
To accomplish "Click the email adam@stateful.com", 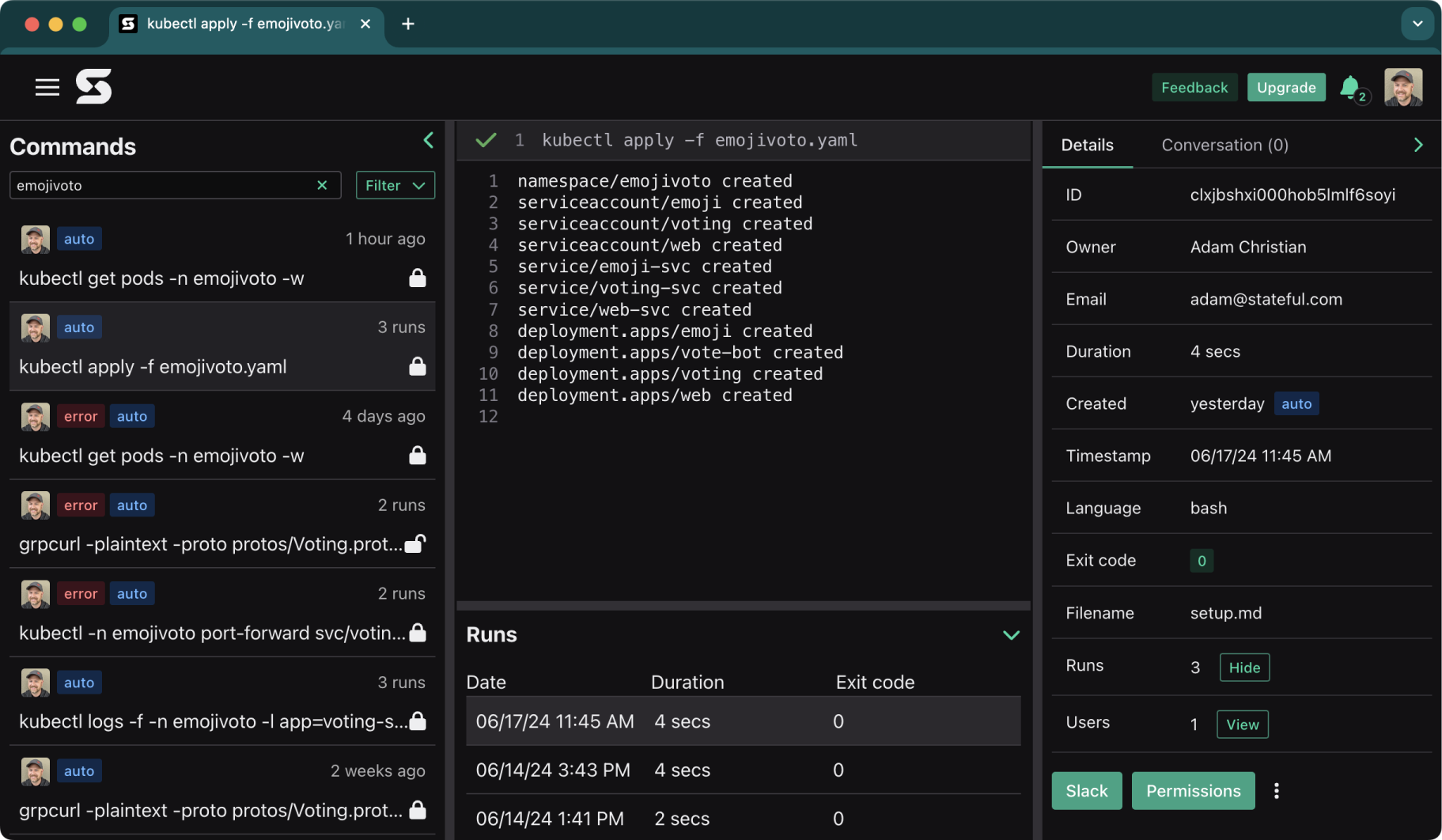I will pyautogui.click(x=1266, y=299).
